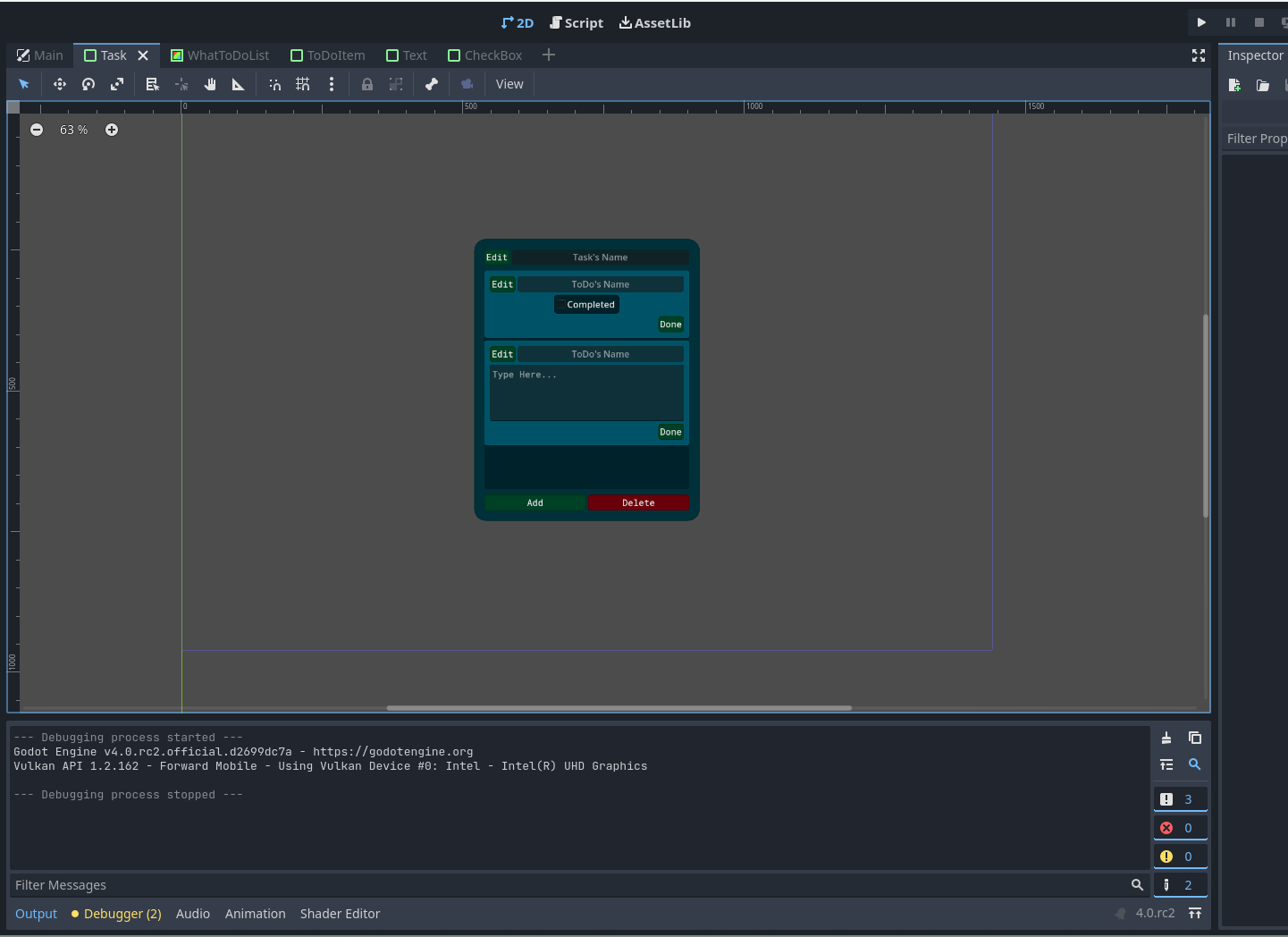
Task: Open the View menu in the viewport
Action: point(509,84)
